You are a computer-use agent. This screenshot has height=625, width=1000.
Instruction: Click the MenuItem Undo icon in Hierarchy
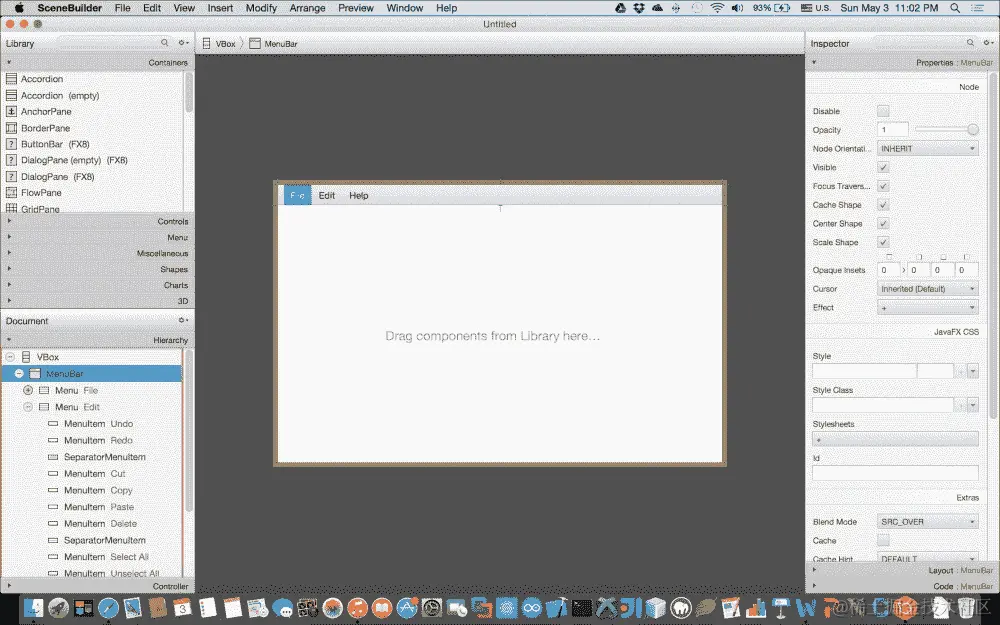coord(53,423)
